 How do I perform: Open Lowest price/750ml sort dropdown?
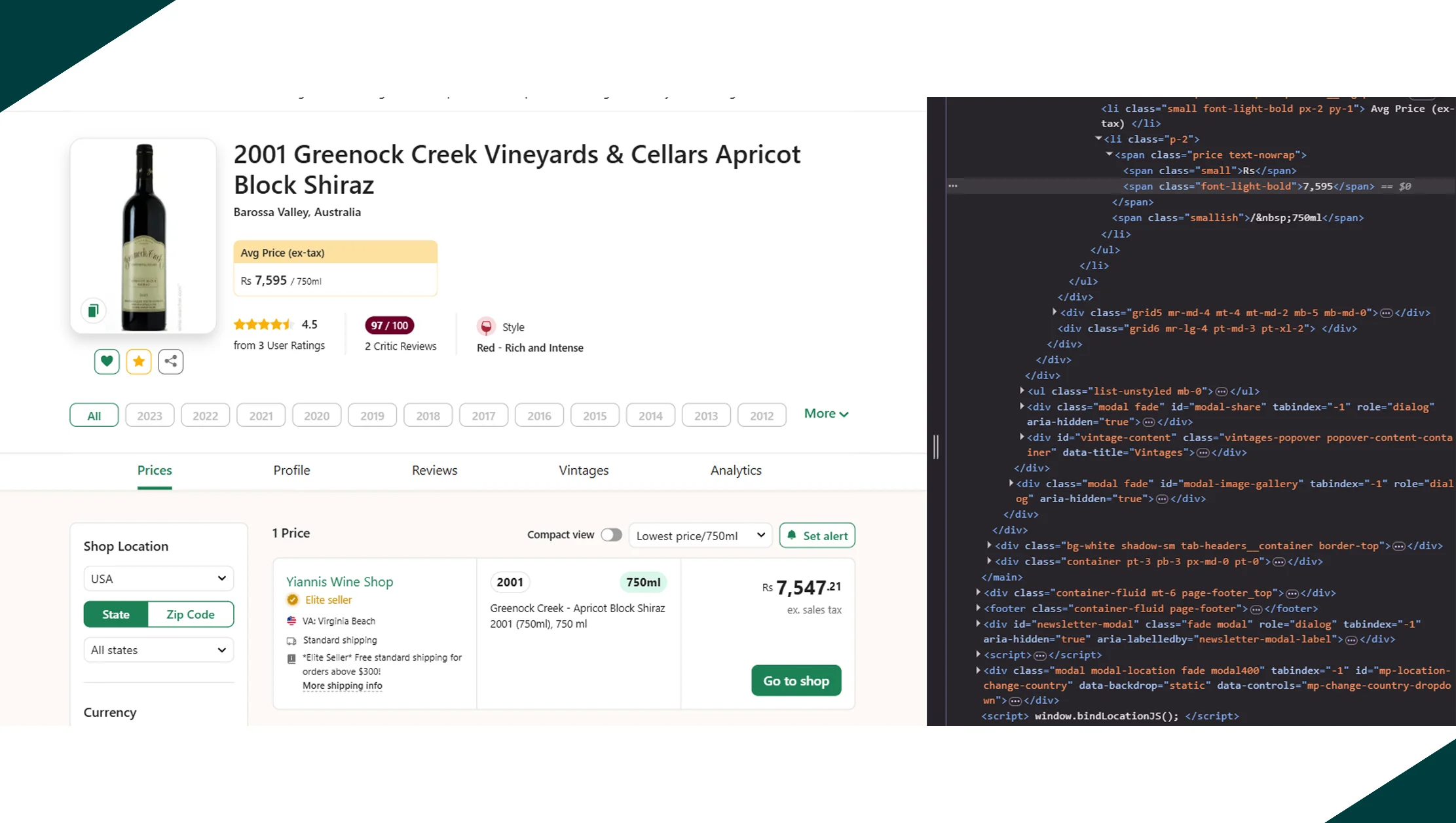700,536
